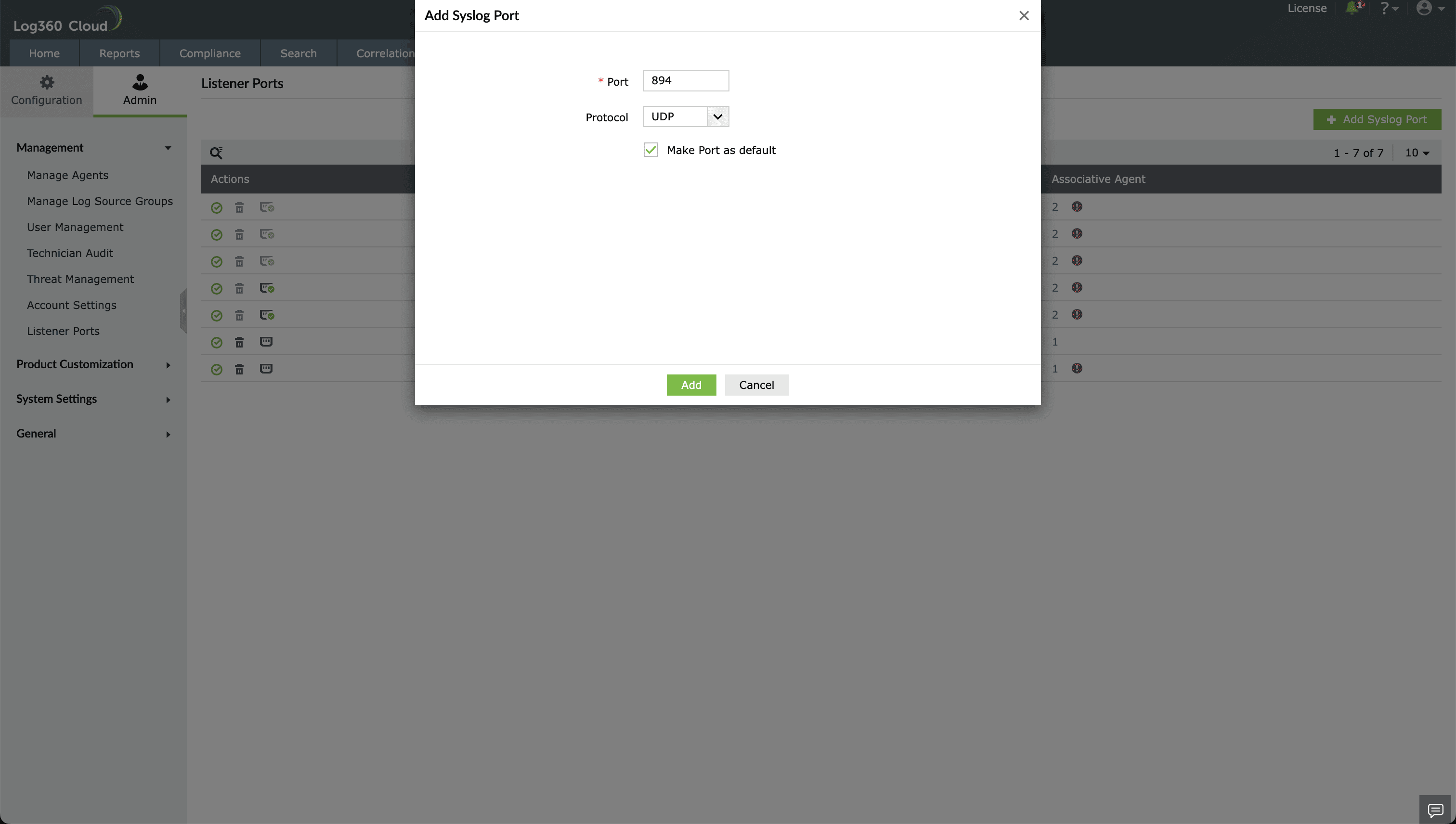This screenshot has height=824, width=1456.
Task: Click the table search icon
Action: click(x=216, y=153)
